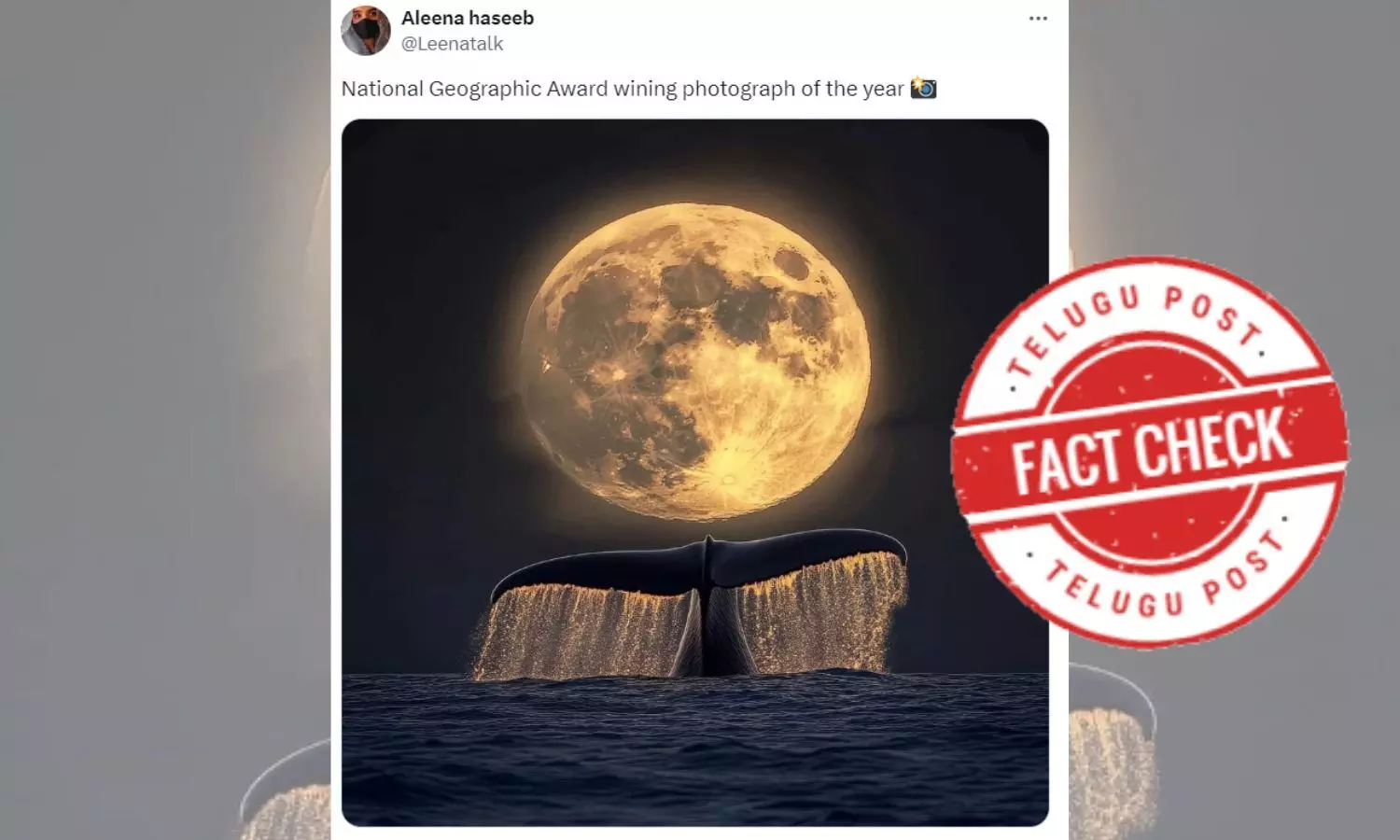Open Aleena haseeb's profile name link

tap(468, 18)
